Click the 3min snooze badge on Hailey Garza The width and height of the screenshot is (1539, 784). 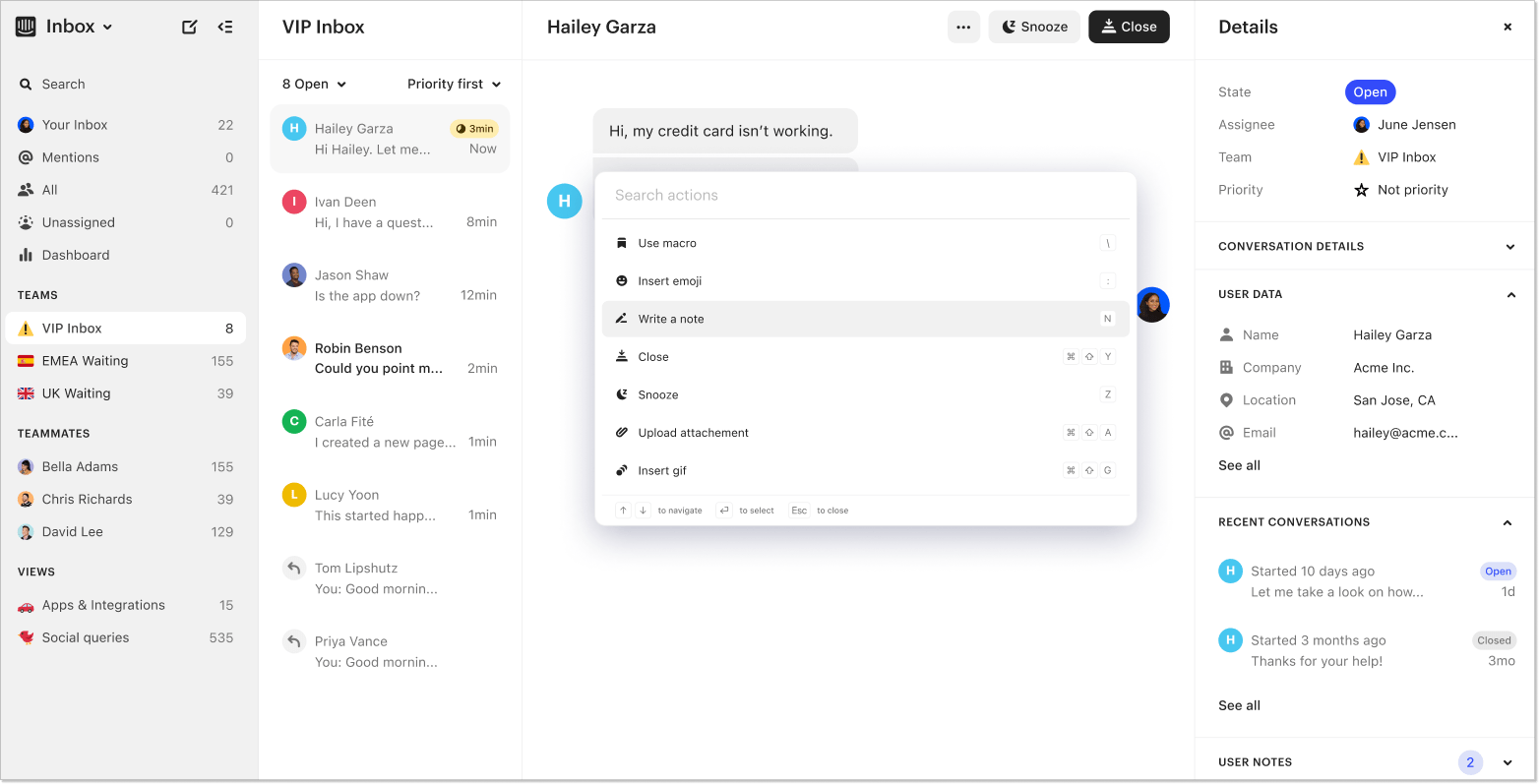474,129
